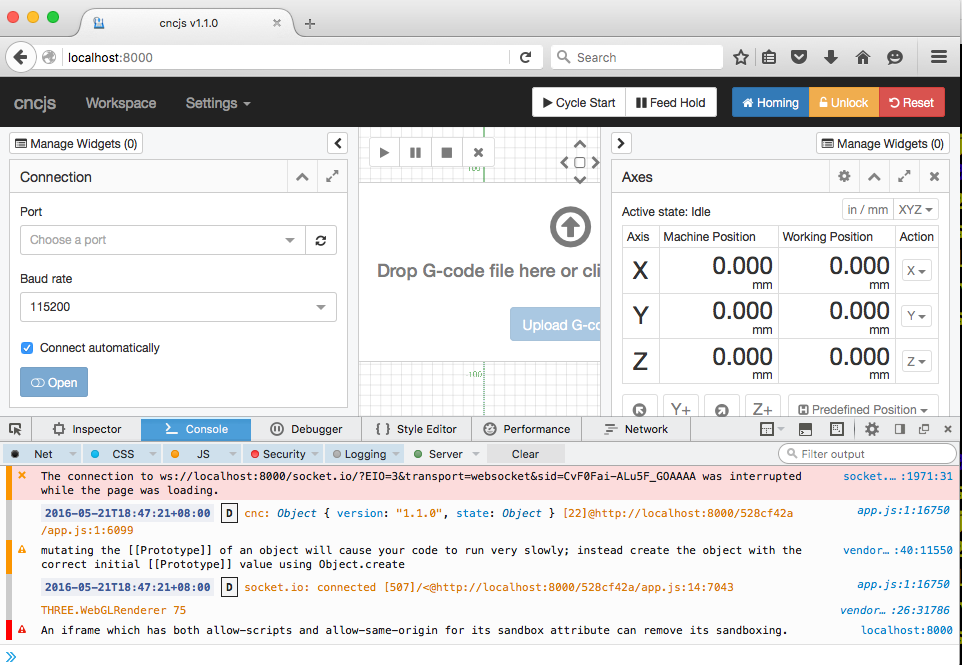Start G-code playback in the visualizer
This screenshot has height=665, width=962.
(384, 153)
